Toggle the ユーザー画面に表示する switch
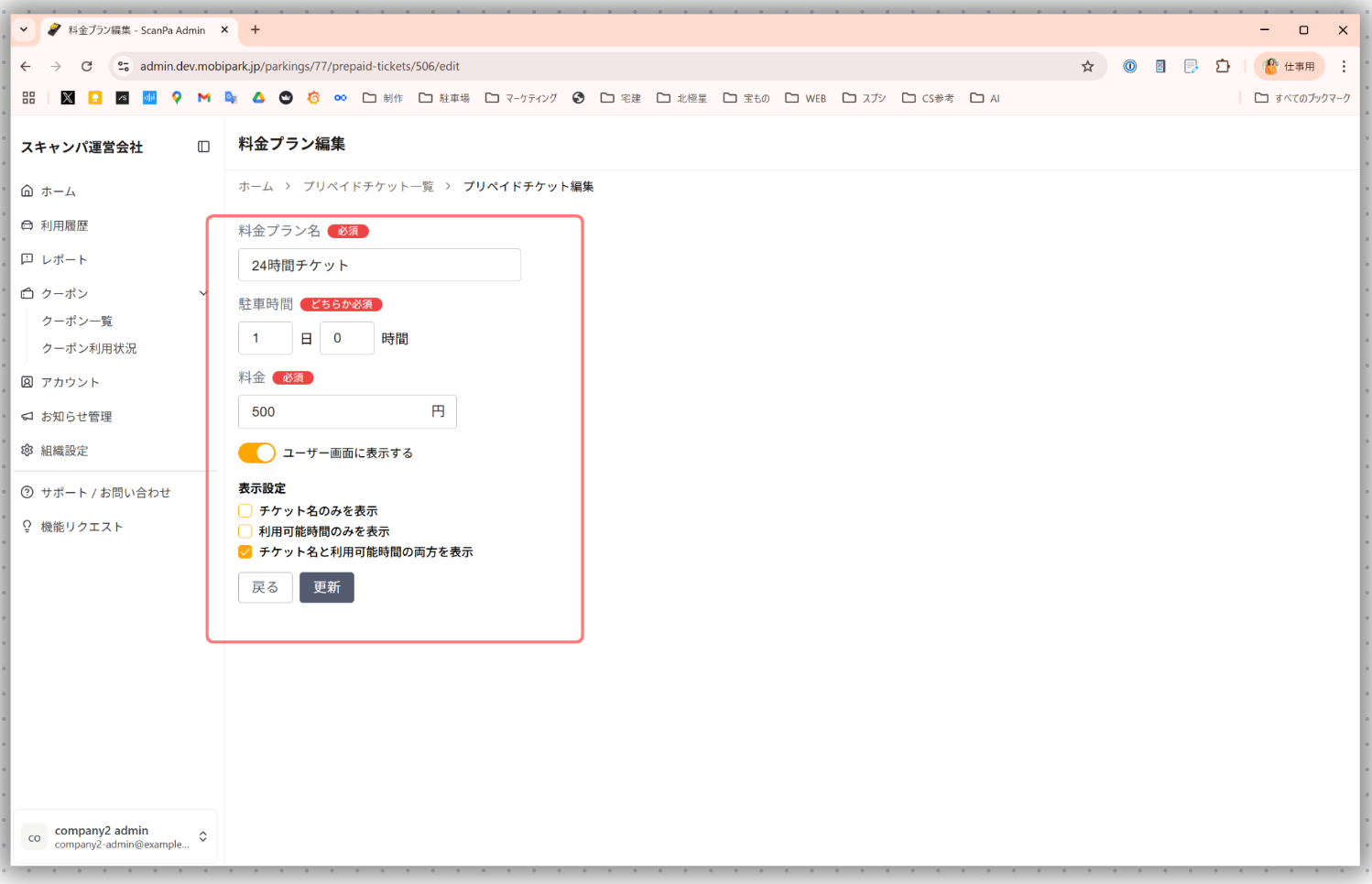 point(256,453)
